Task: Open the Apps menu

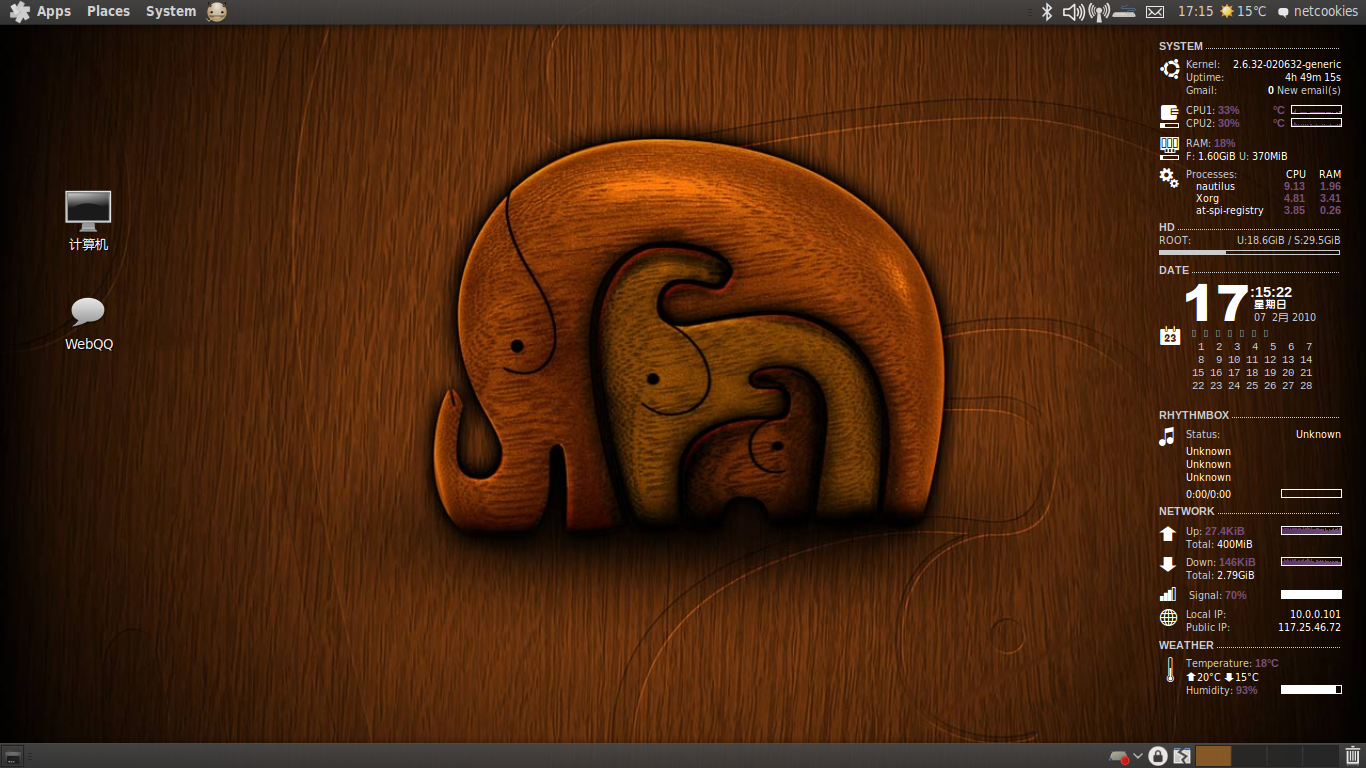Action: coord(41,12)
